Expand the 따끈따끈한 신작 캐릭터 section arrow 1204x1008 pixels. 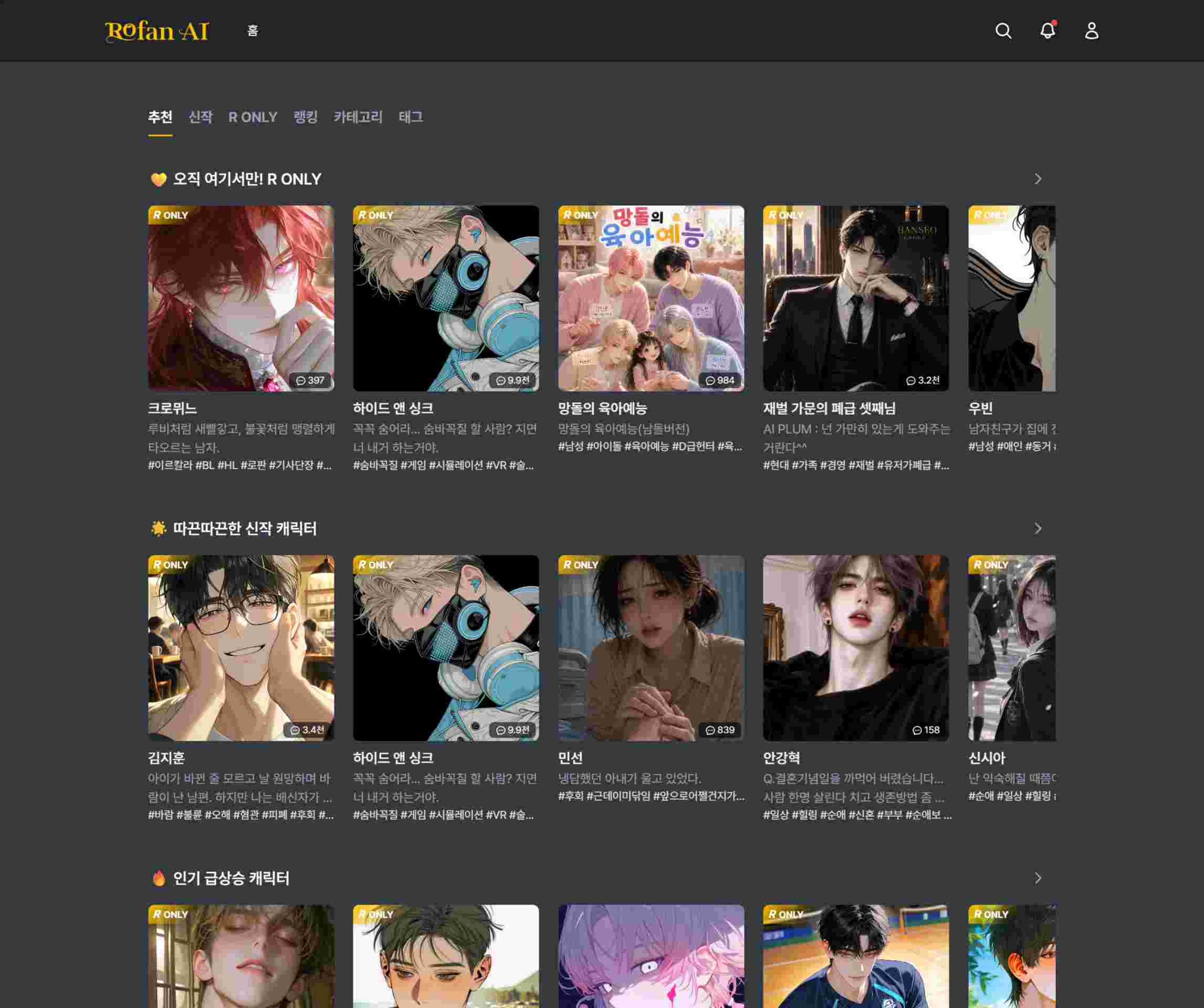click(1038, 528)
